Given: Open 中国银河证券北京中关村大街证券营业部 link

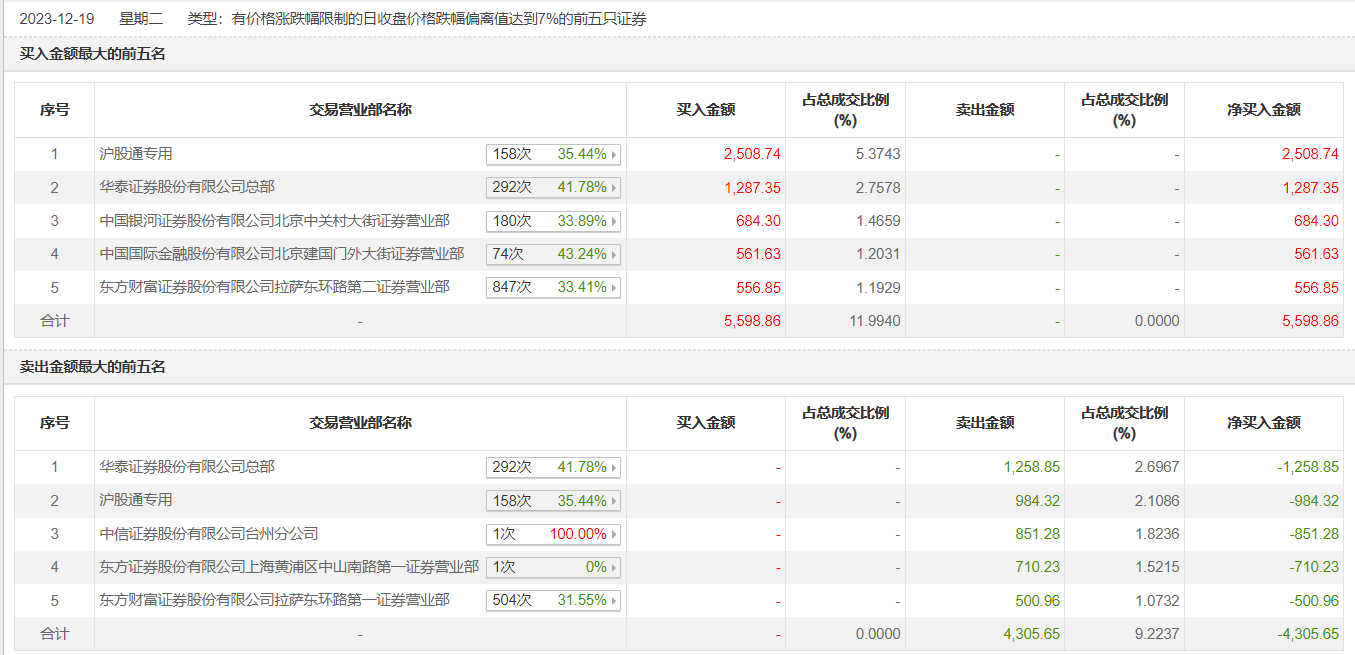Looking at the screenshot, I should 274,220.
